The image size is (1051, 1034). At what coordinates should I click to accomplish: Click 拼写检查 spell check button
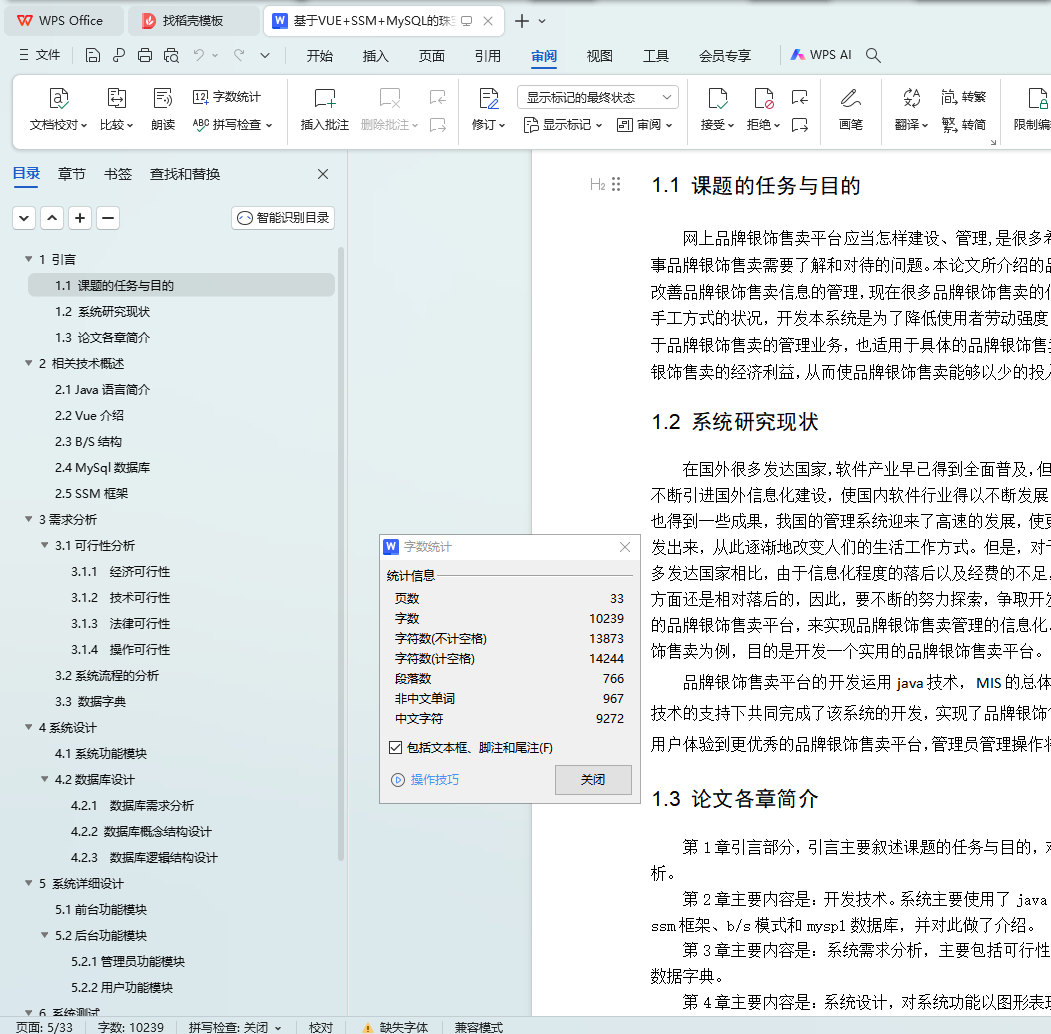[232, 125]
